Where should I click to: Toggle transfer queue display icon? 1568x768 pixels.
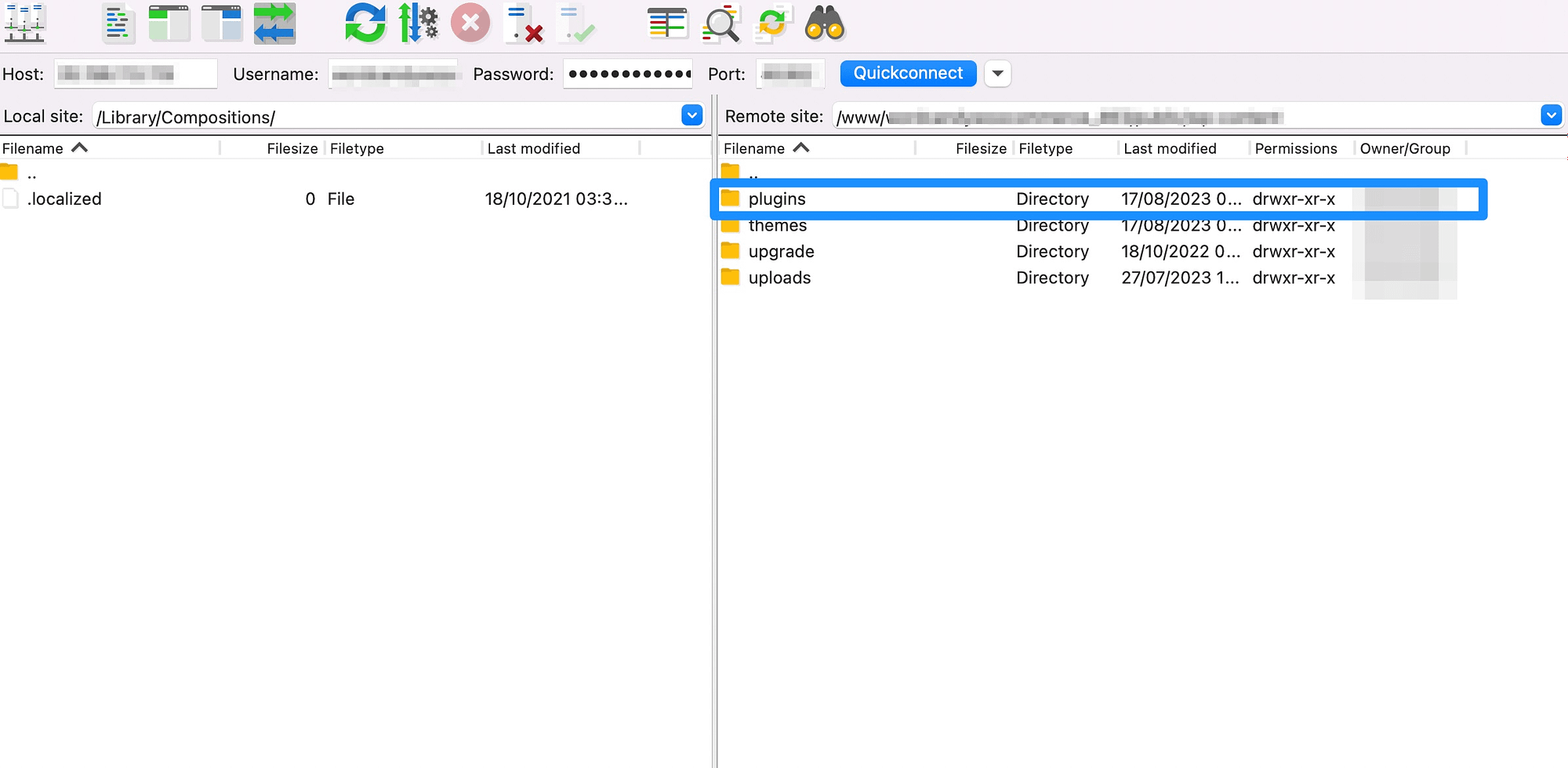(274, 24)
